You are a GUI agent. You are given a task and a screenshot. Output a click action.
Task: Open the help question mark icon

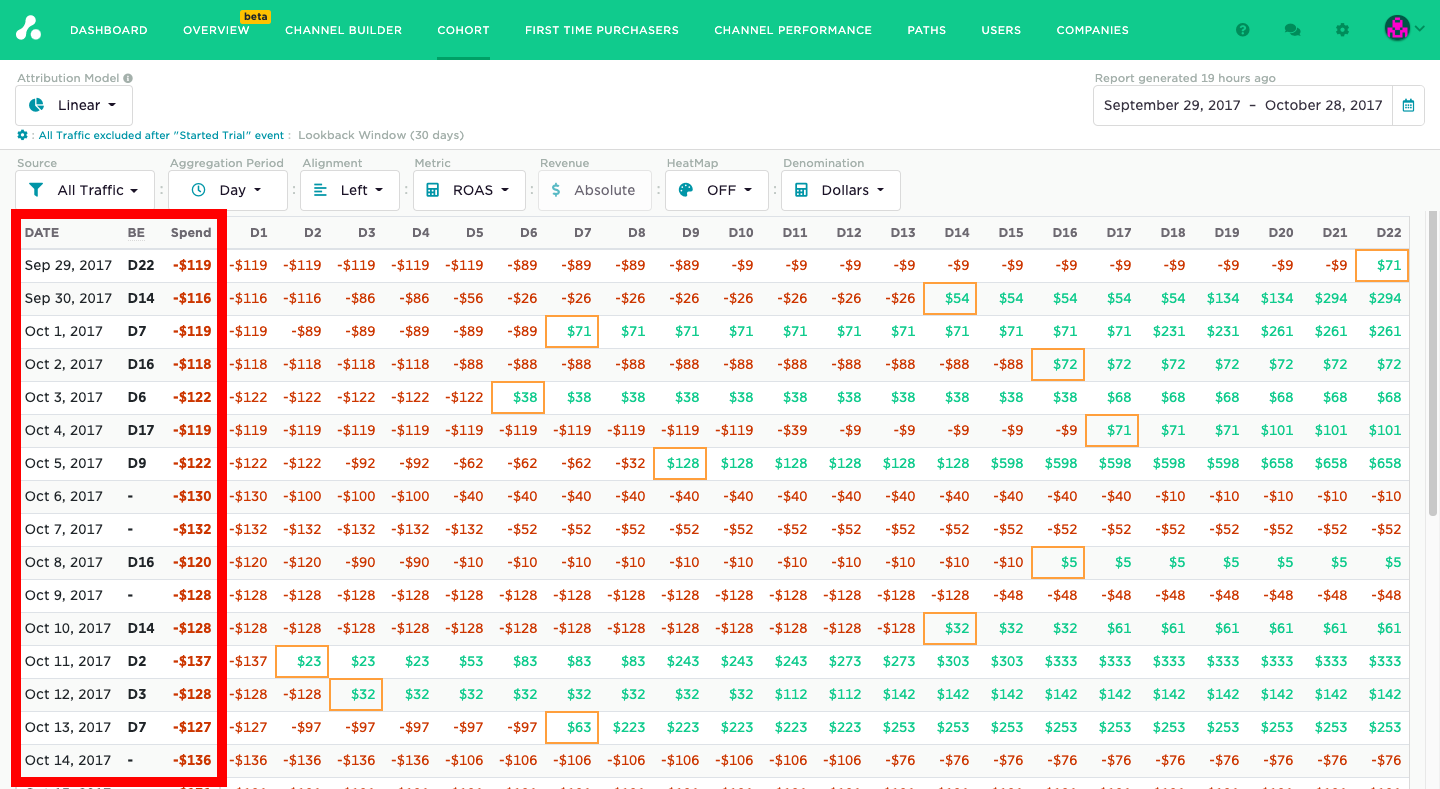coord(1243,30)
